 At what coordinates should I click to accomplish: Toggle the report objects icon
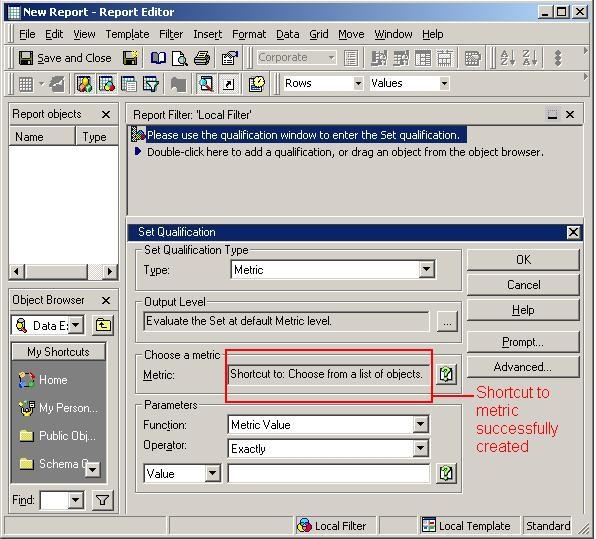(x=84, y=84)
